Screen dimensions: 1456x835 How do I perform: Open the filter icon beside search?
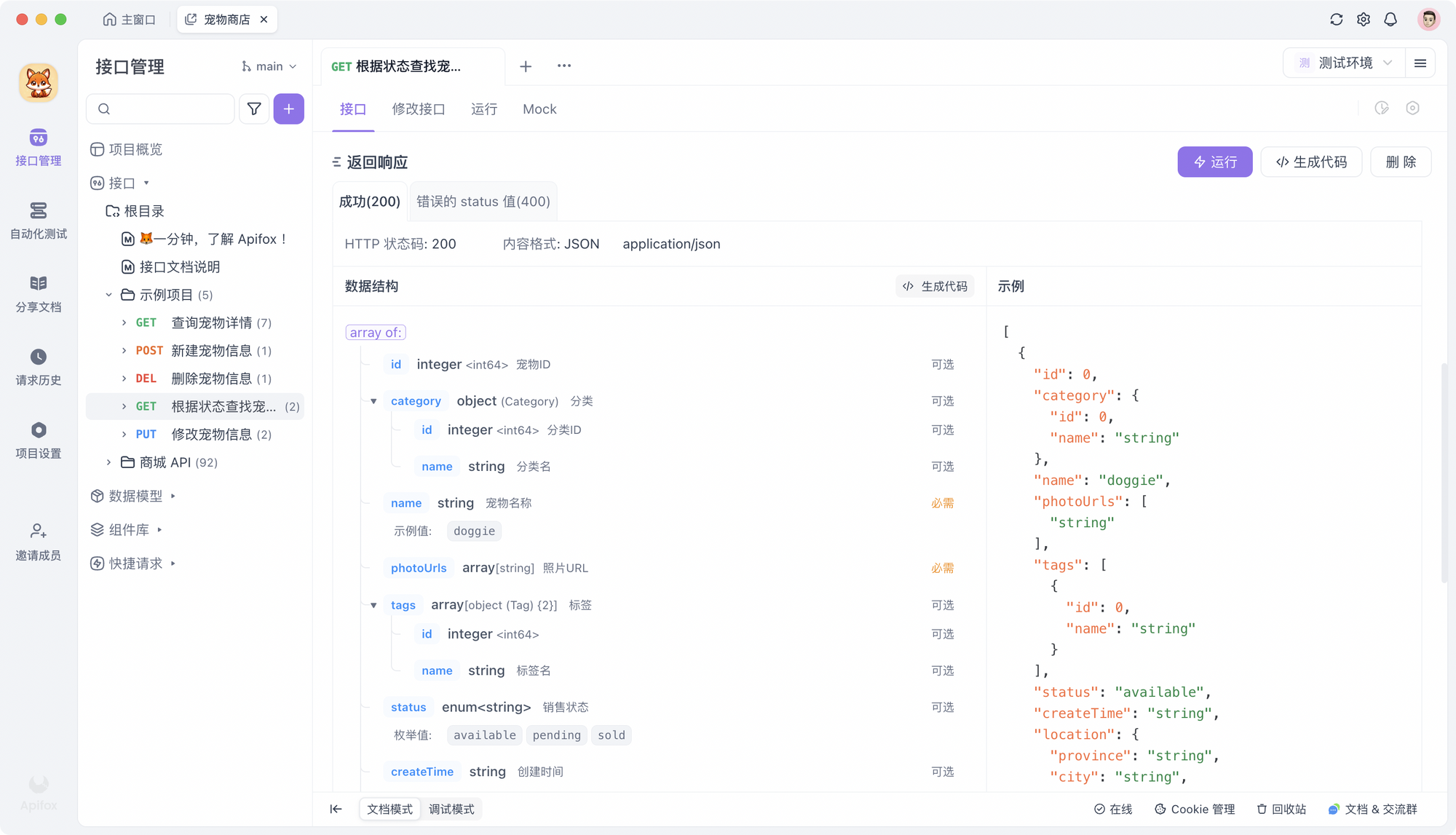(x=254, y=108)
